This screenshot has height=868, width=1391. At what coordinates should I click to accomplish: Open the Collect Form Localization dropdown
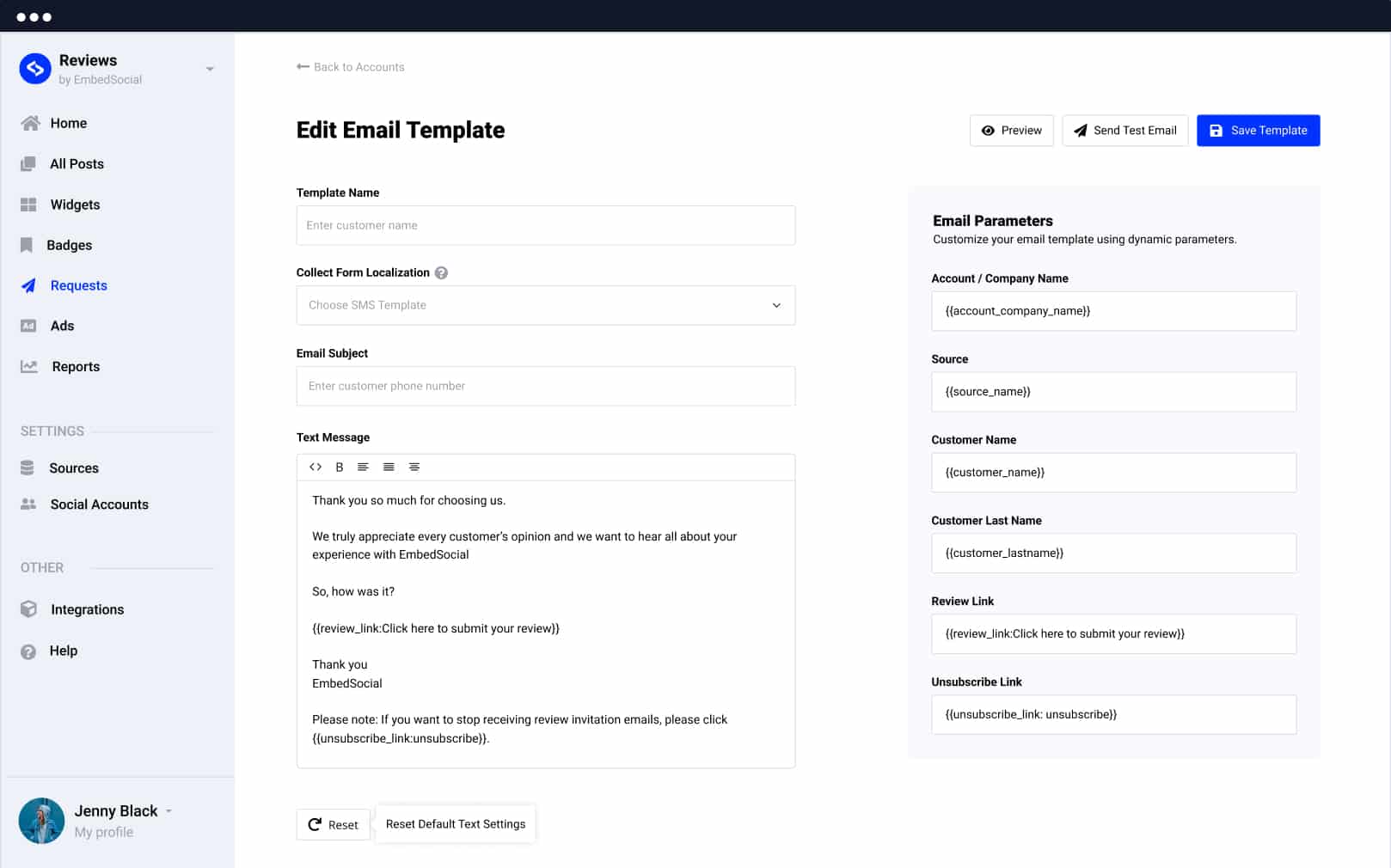(545, 305)
